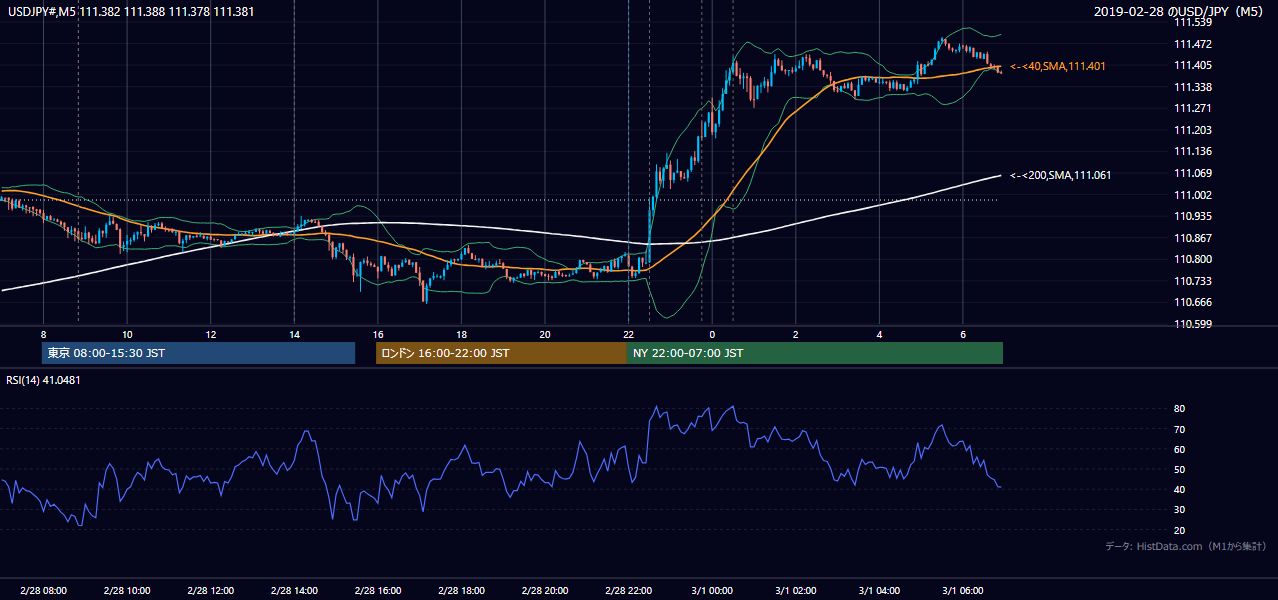Select the 2/28 08:00 time label
Image resolution: width=1278 pixels, height=600 pixels.
pyautogui.click(x=43, y=590)
